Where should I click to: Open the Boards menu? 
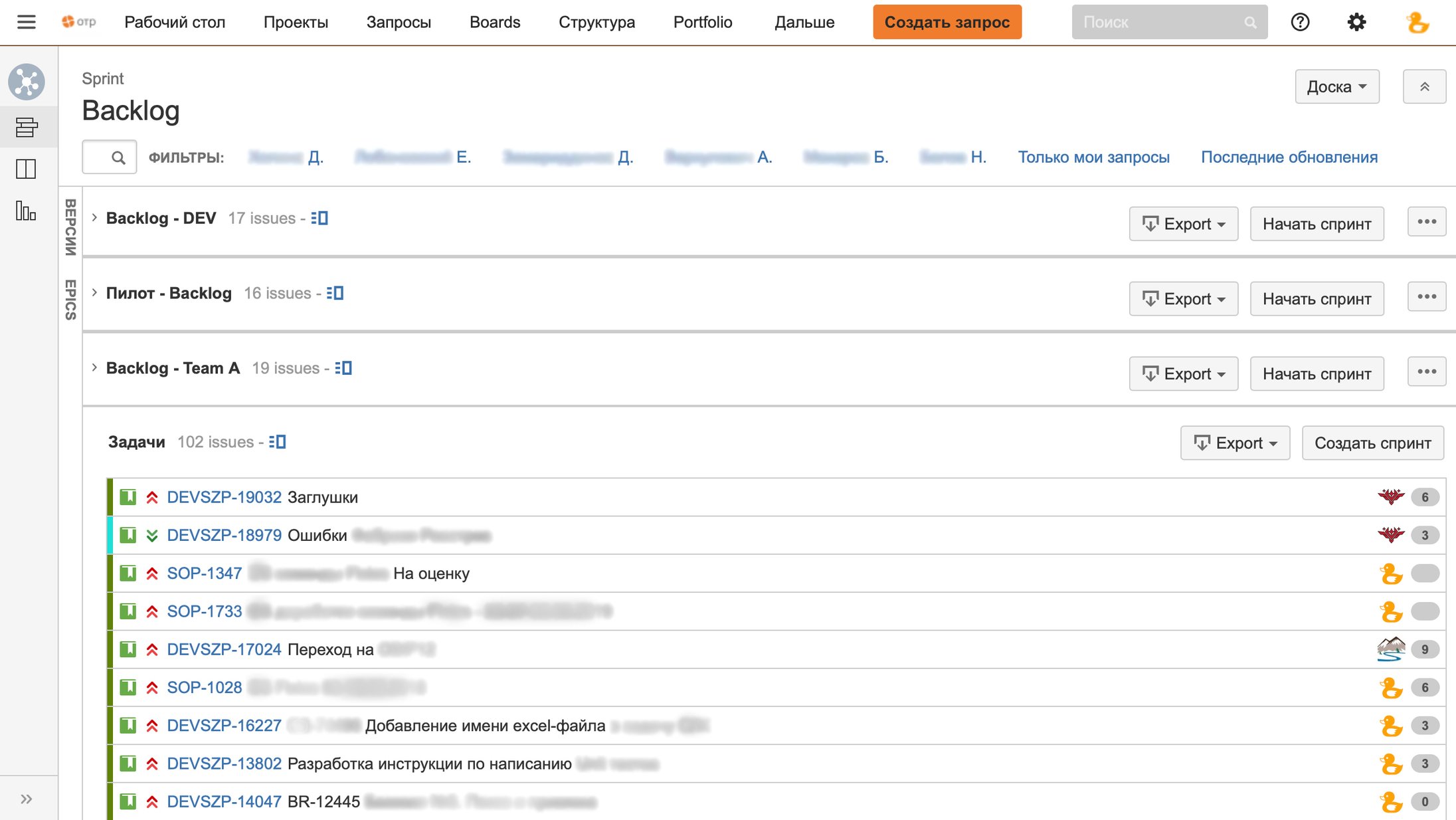495,22
